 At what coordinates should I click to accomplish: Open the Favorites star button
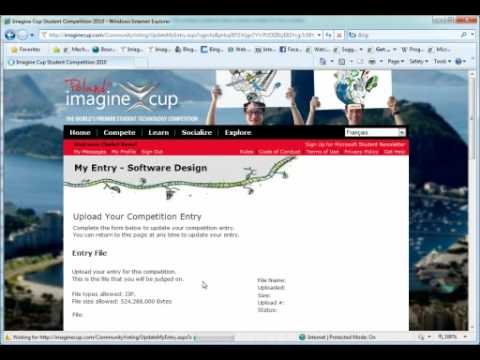(26, 50)
